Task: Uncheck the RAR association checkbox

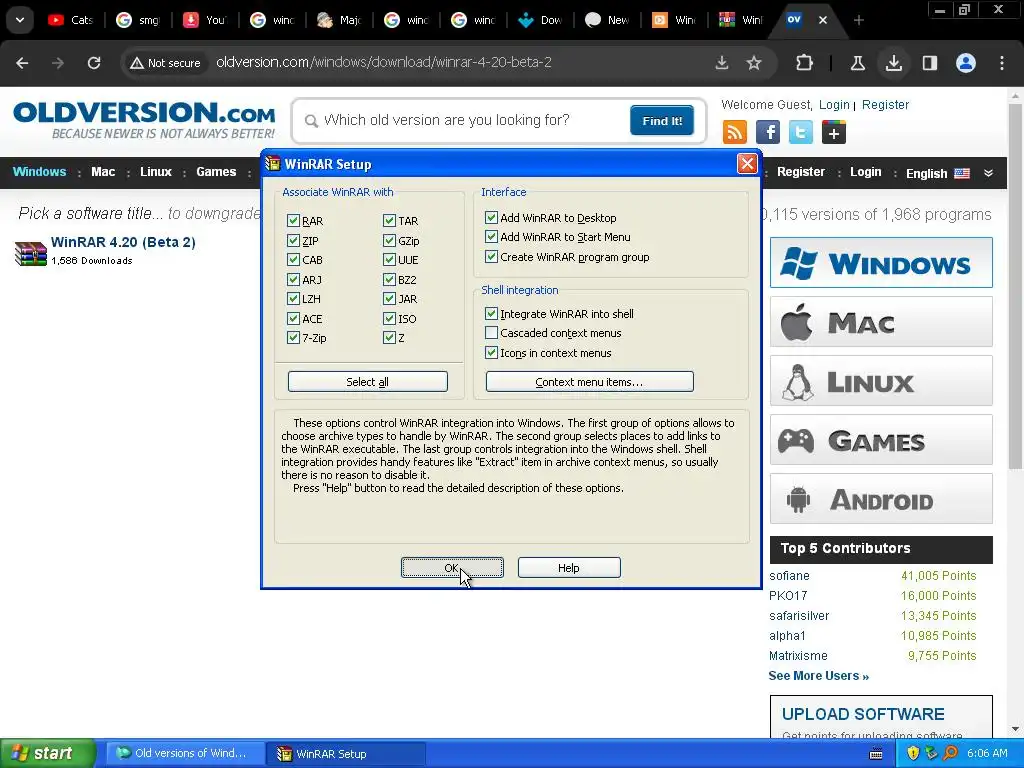Action: point(293,221)
